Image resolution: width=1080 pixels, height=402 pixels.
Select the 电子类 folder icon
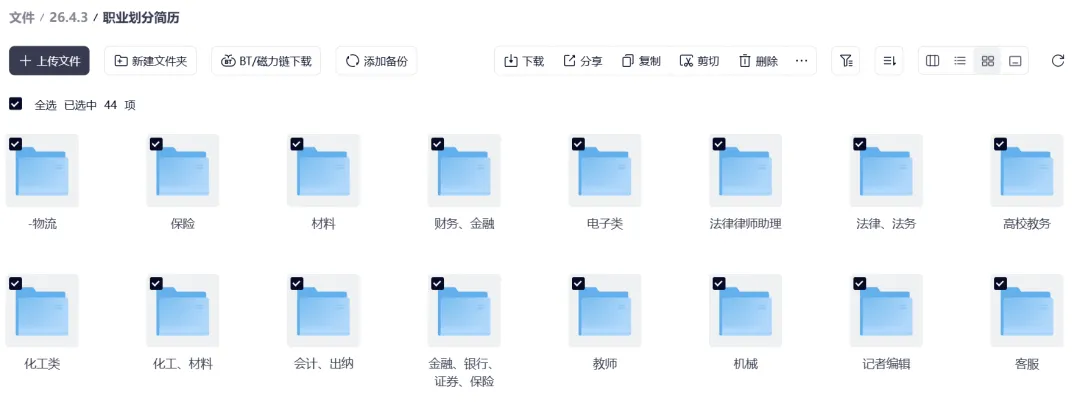[605, 171]
